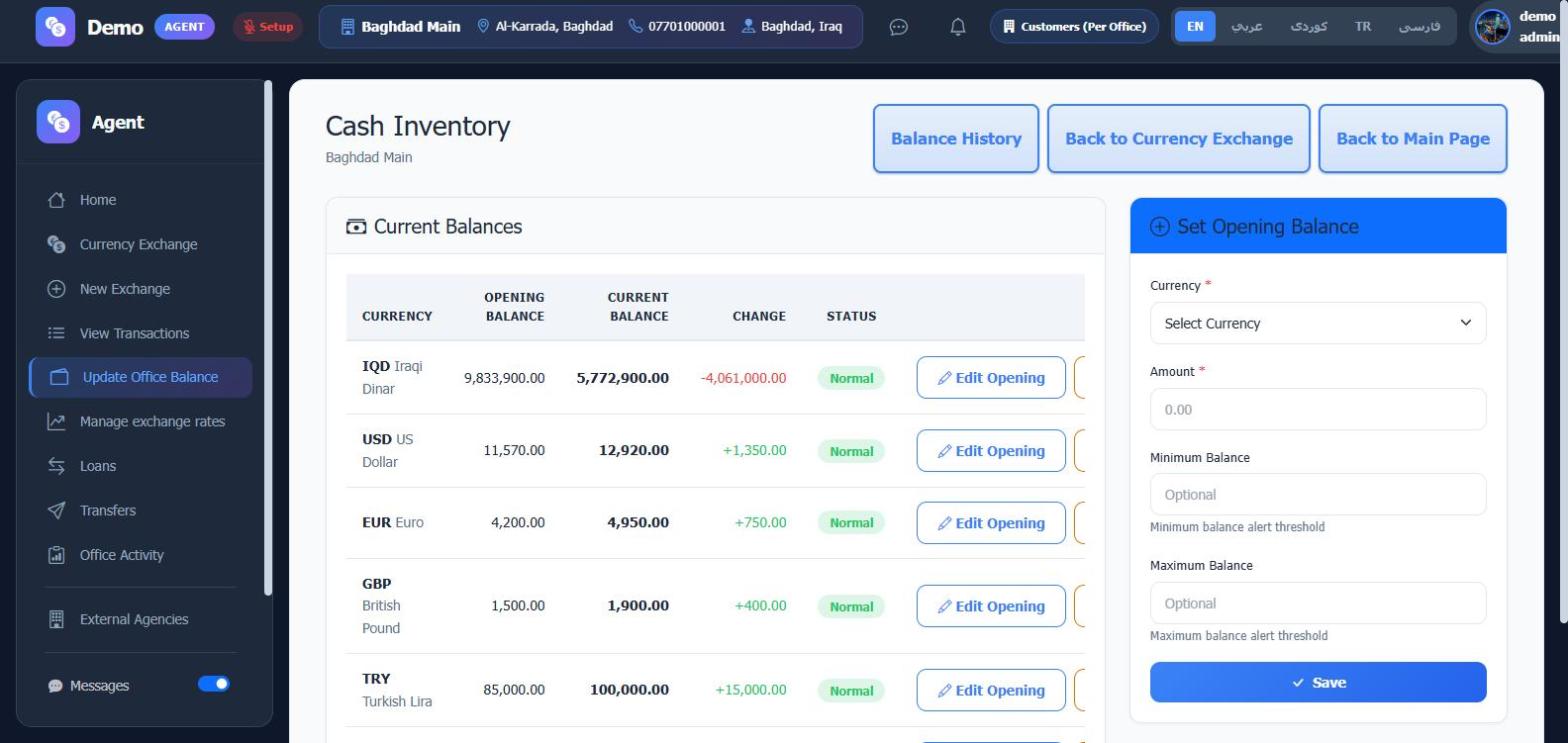Switch language to EN
Screen dimensions: 1568x743
click(x=1195, y=27)
